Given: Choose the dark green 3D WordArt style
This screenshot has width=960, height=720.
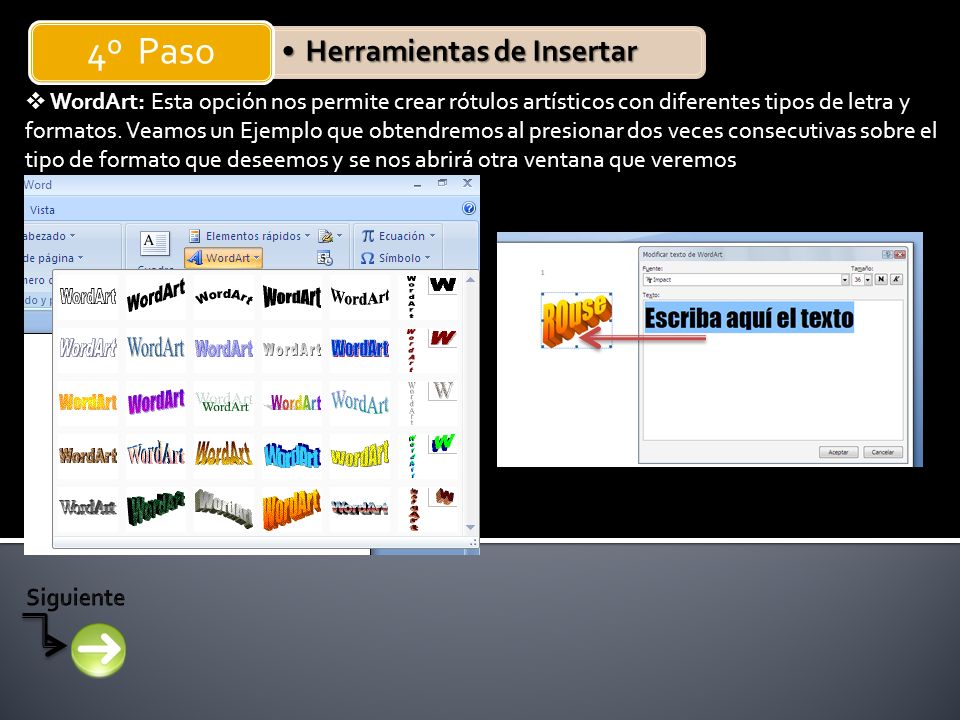Looking at the screenshot, I should point(156,508).
